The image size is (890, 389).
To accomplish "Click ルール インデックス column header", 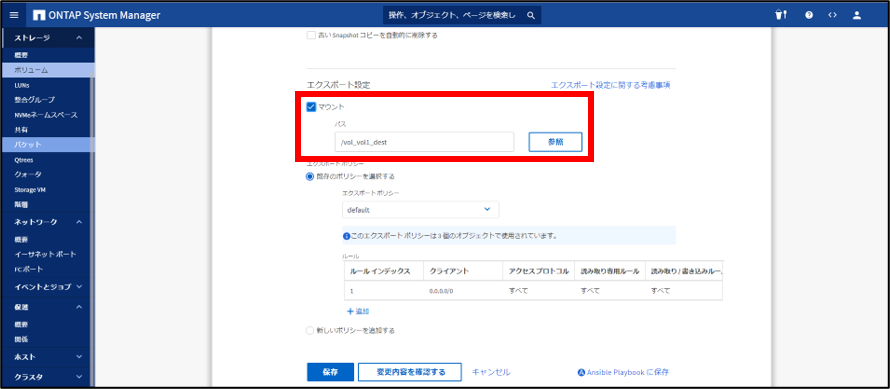I will point(383,271).
